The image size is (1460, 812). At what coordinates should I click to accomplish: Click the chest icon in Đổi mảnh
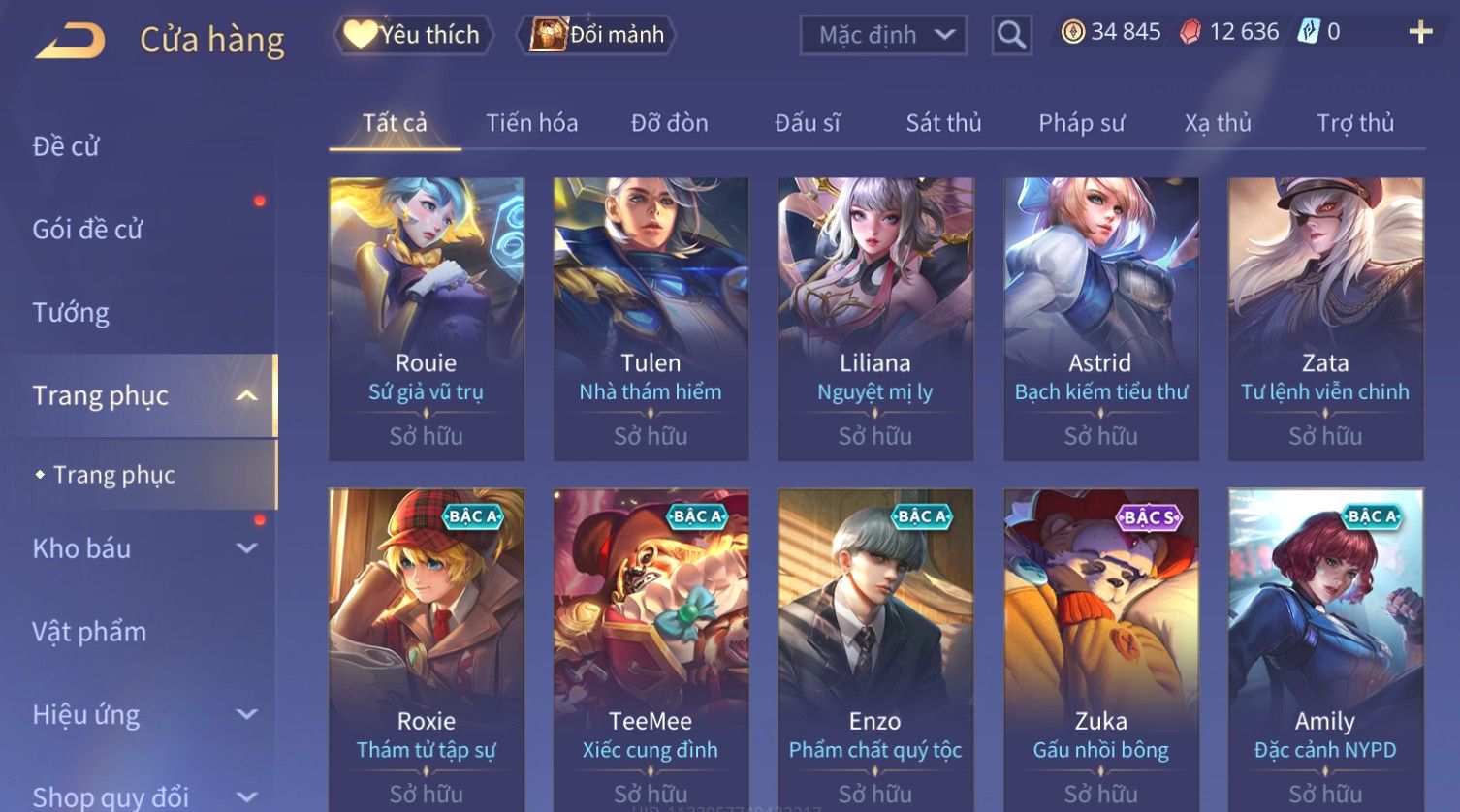pos(548,35)
